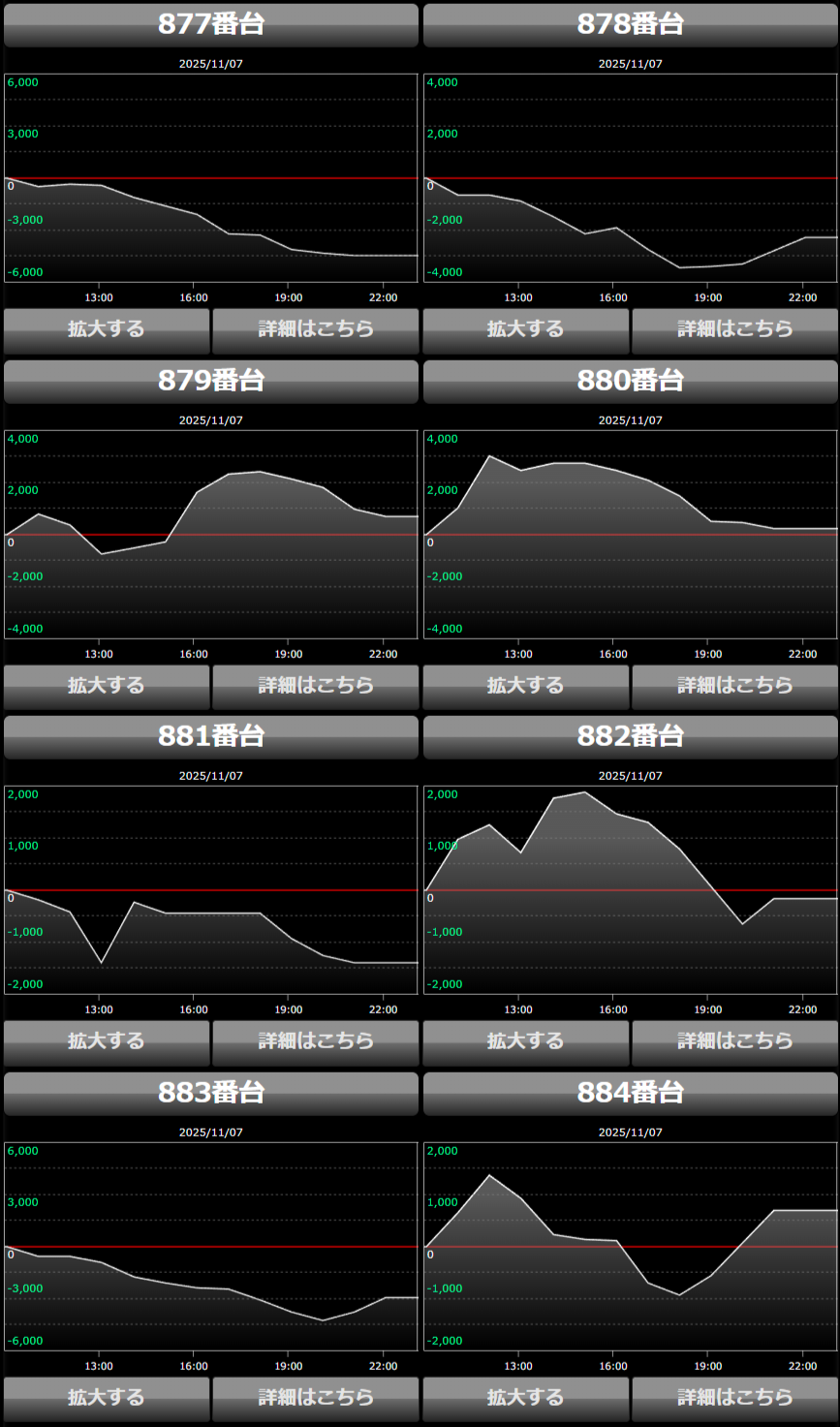Show details for machine 881
Screen dimensions: 840x1427
pyautogui.click(x=316, y=1041)
